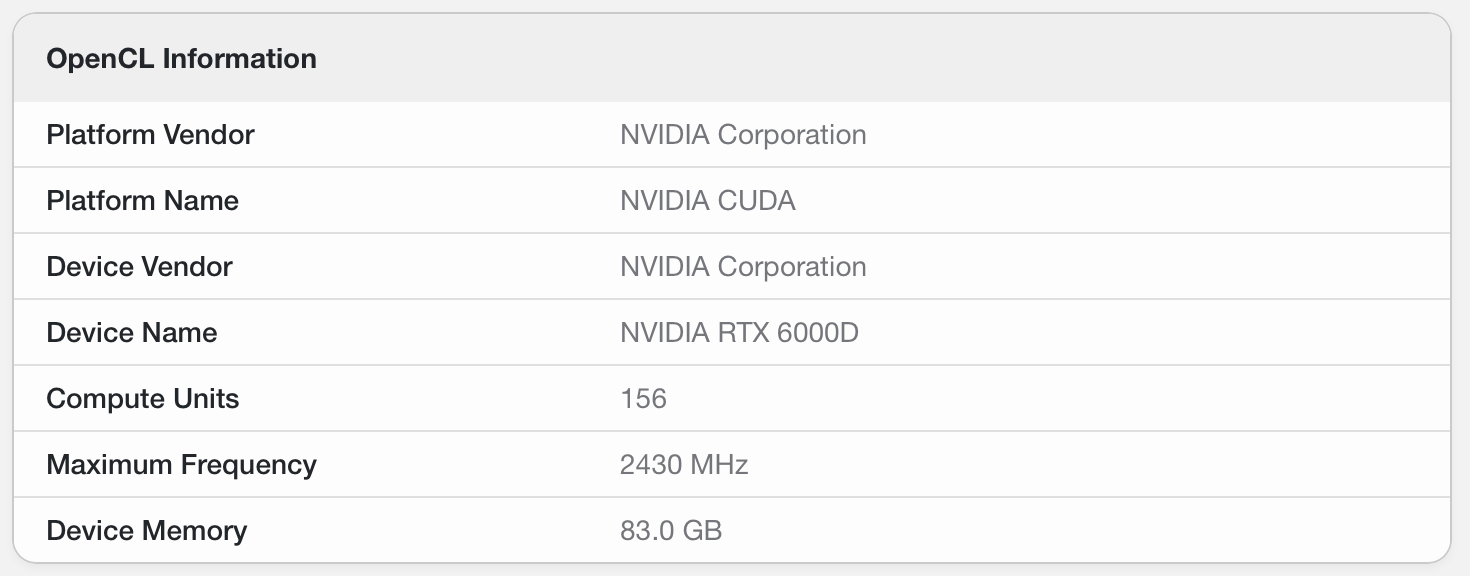Select the Compute Units label
1470x576 pixels.
pos(143,399)
